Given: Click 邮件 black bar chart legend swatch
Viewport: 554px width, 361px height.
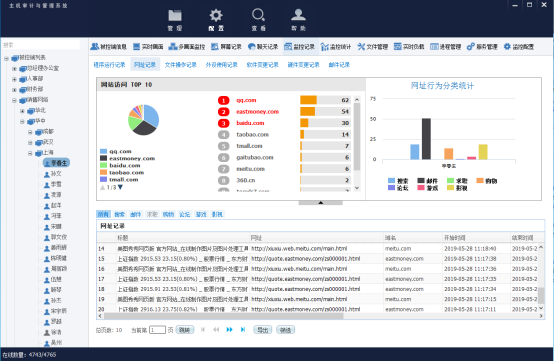Looking at the screenshot, I should (421, 181).
